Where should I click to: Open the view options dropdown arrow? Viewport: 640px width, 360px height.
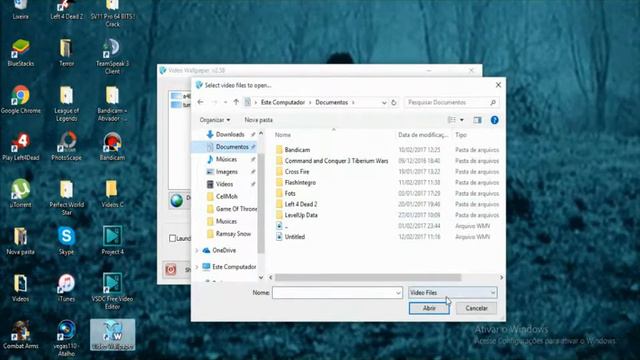pyautogui.click(x=462, y=120)
